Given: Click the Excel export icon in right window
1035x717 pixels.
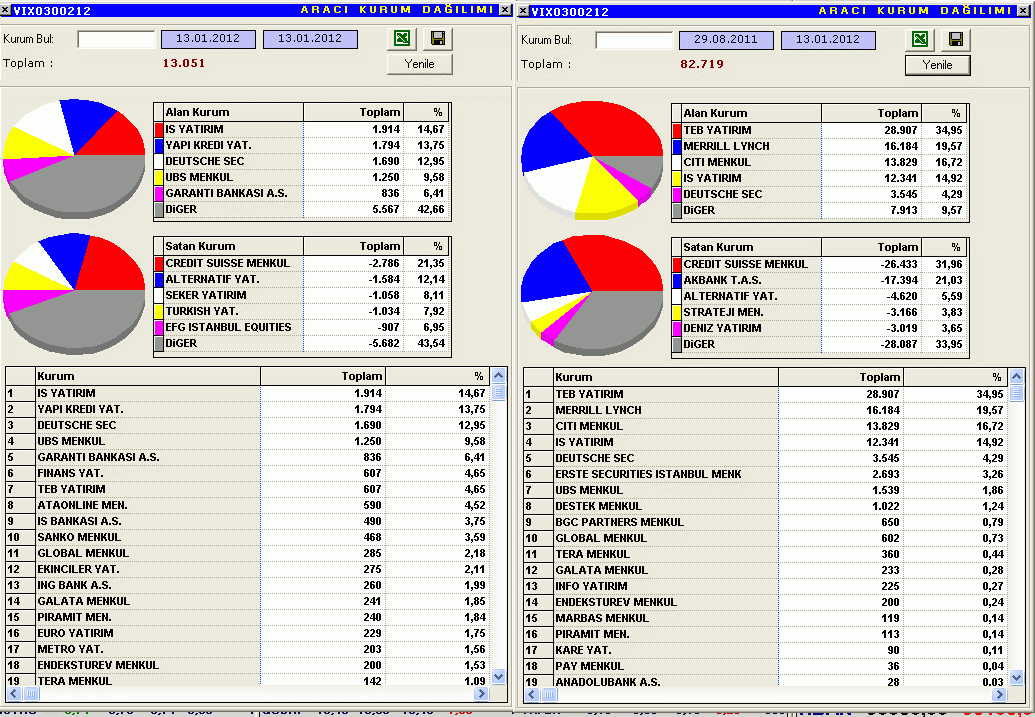Looking at the screenshot, I should click(920, 39).
